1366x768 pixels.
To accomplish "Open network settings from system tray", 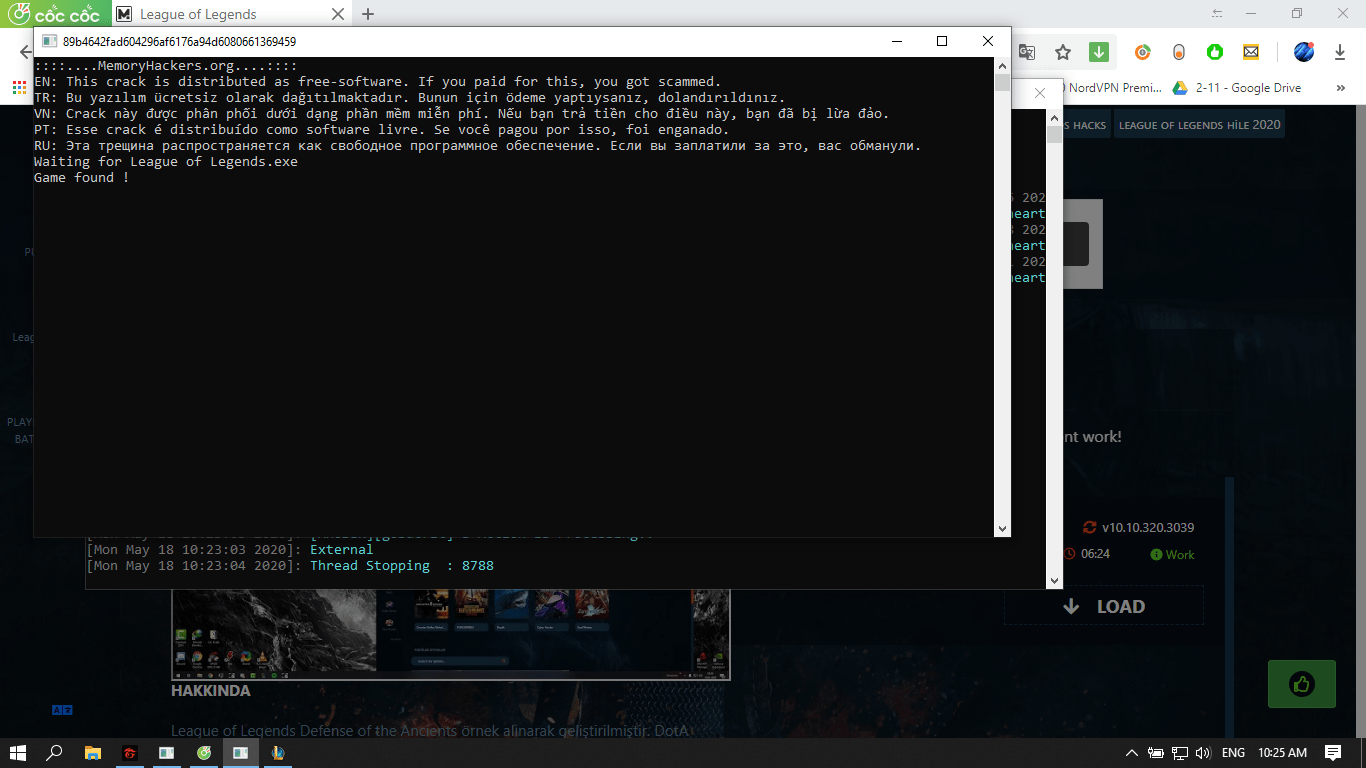I will coord(1180,753).
